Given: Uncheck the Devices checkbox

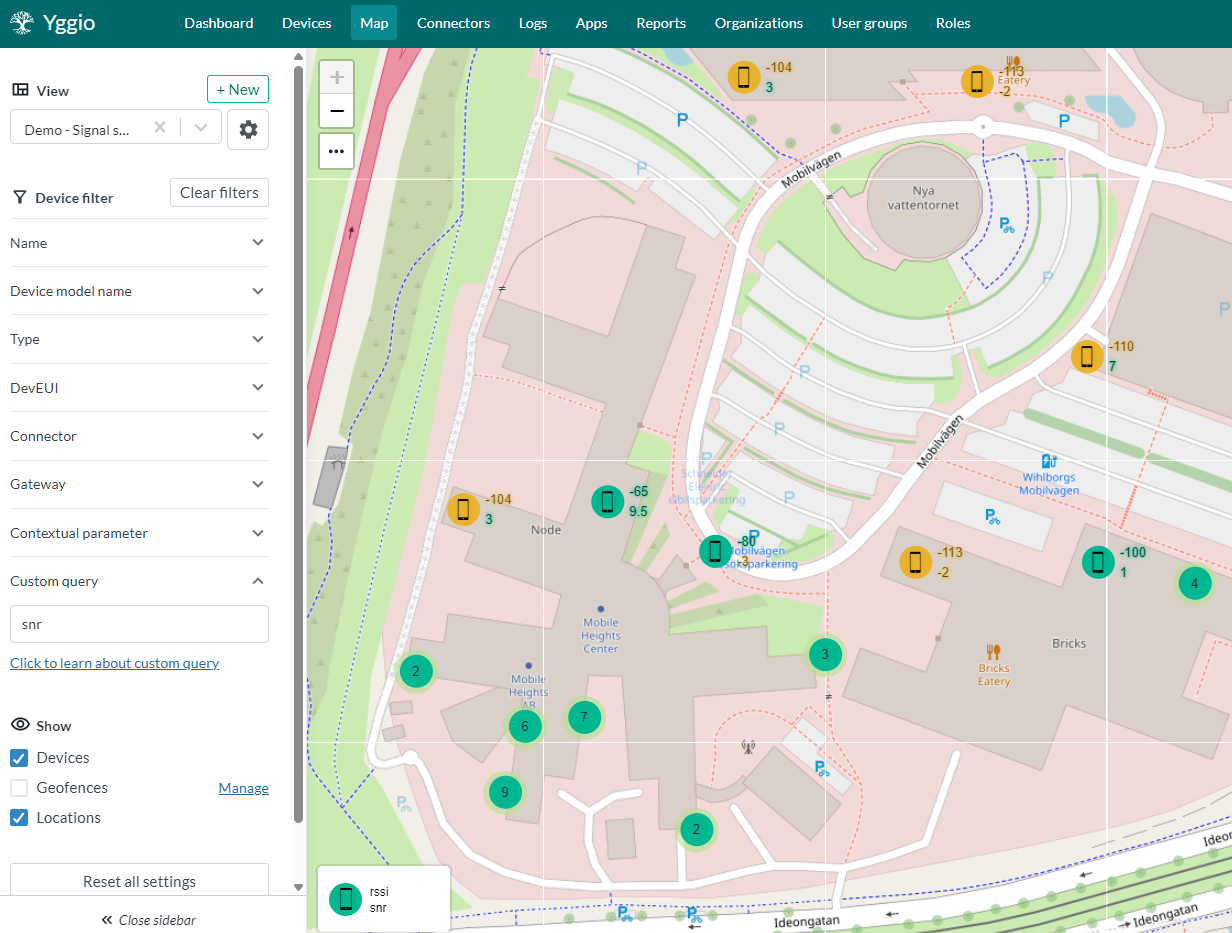Looking at the screenshot, I should 18,757.
